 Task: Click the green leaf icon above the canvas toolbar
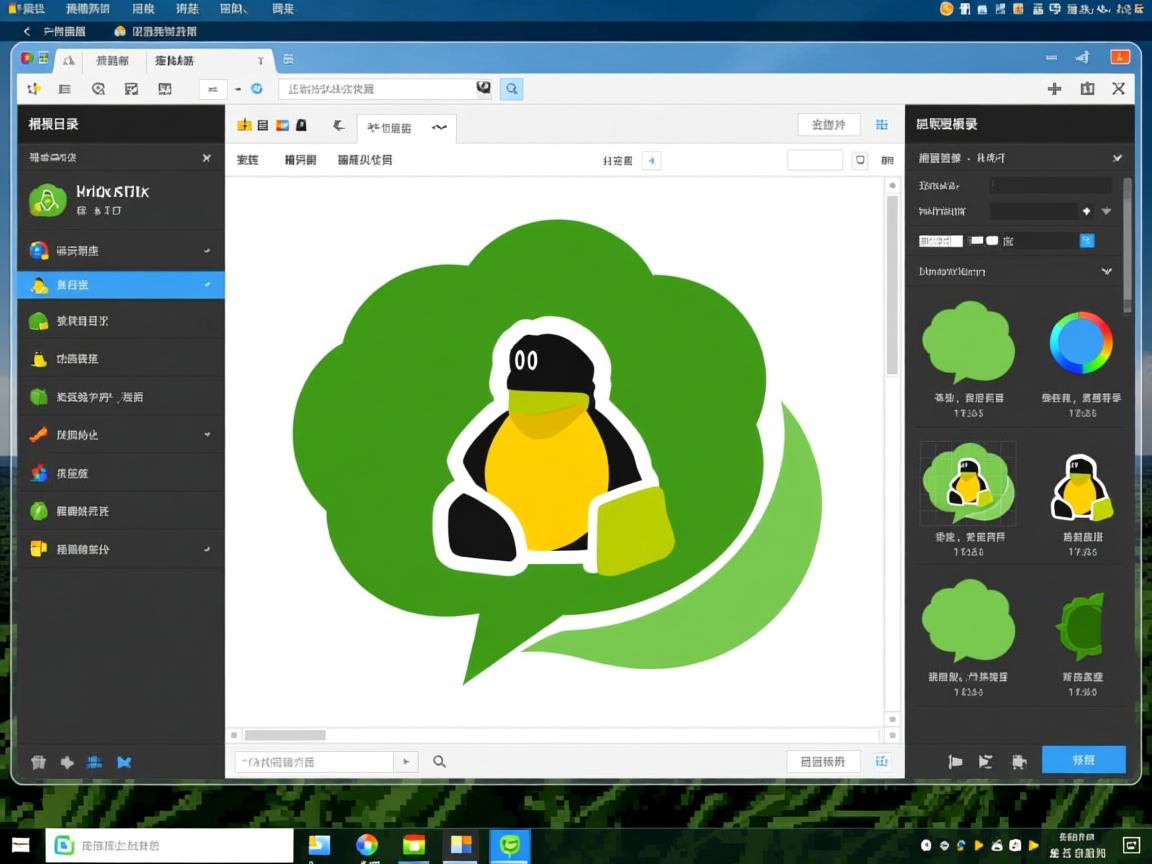[338, 124]
